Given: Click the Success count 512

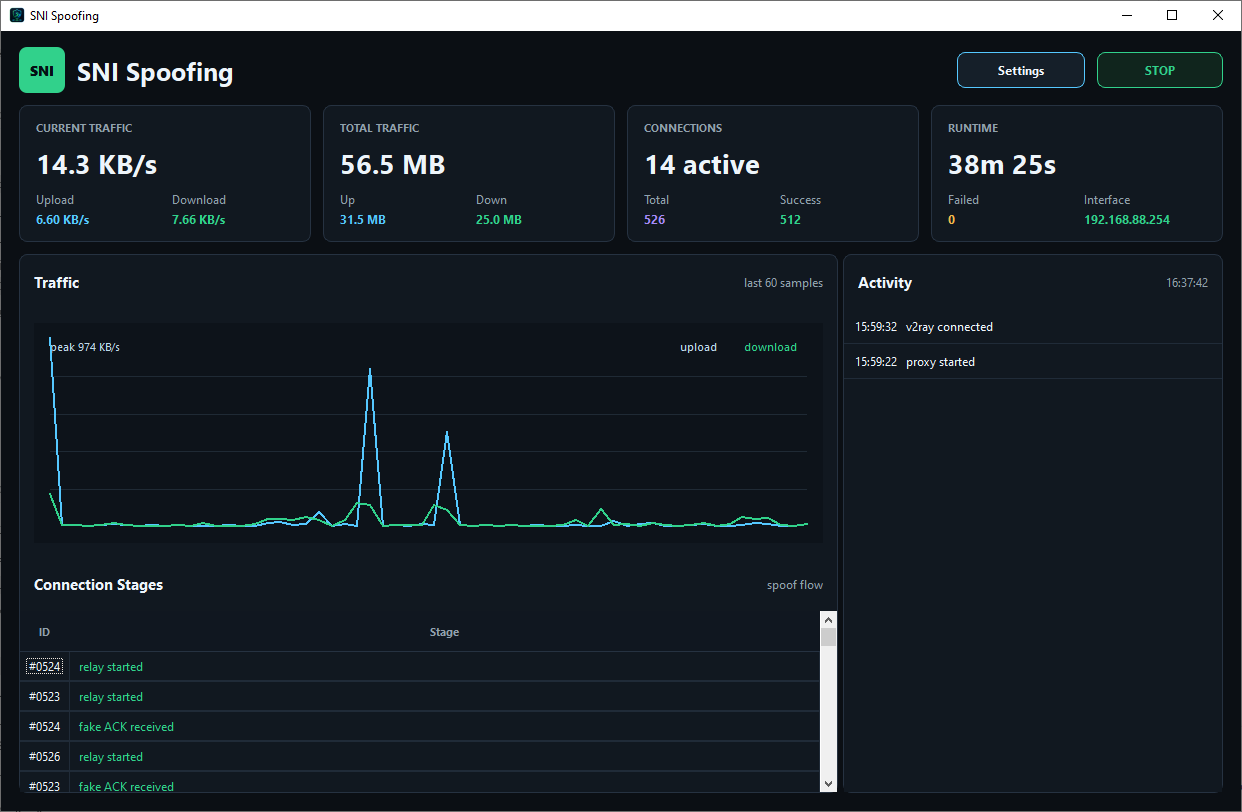Looking at the screenshot, I should (x=790, y=220).
